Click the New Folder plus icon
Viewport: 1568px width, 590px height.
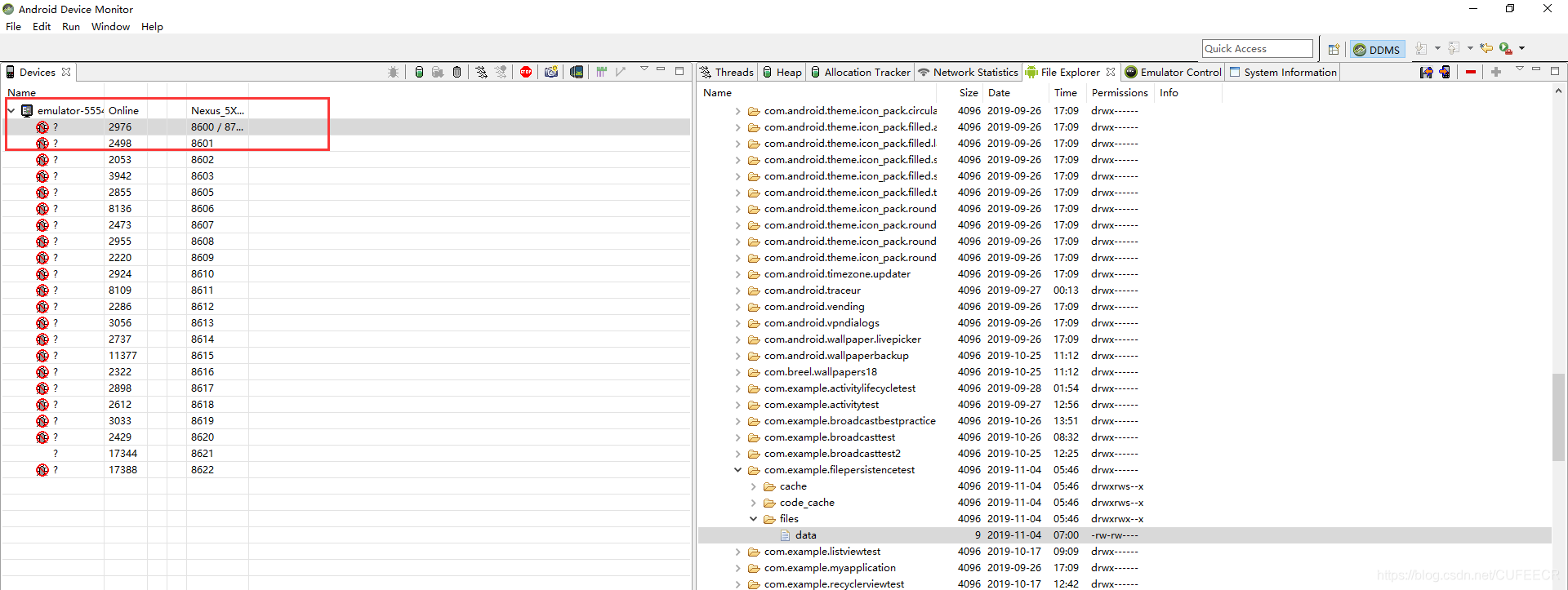[1496, 72]
